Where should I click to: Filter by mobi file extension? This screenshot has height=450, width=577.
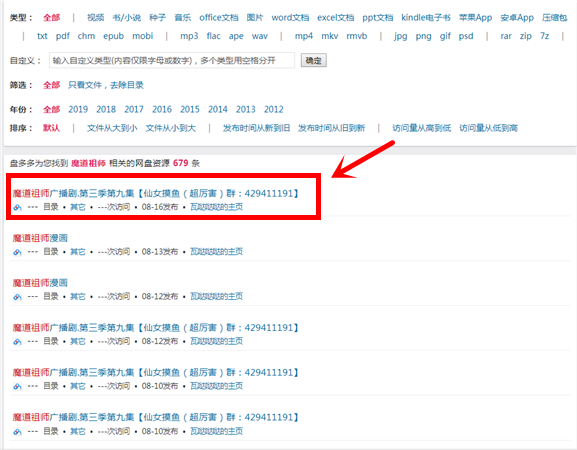[x=143, y=36]
